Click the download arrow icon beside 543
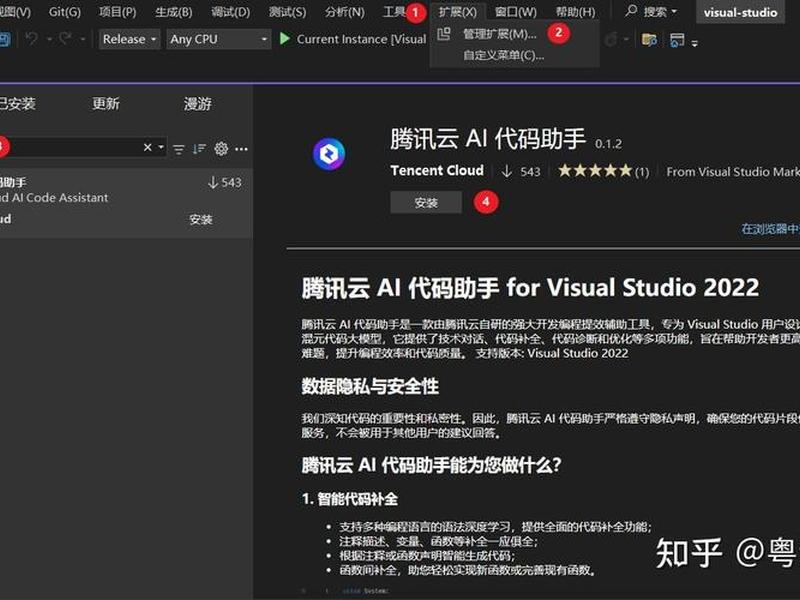The height and width of the screenshot is (600, 800). [507, 171]
